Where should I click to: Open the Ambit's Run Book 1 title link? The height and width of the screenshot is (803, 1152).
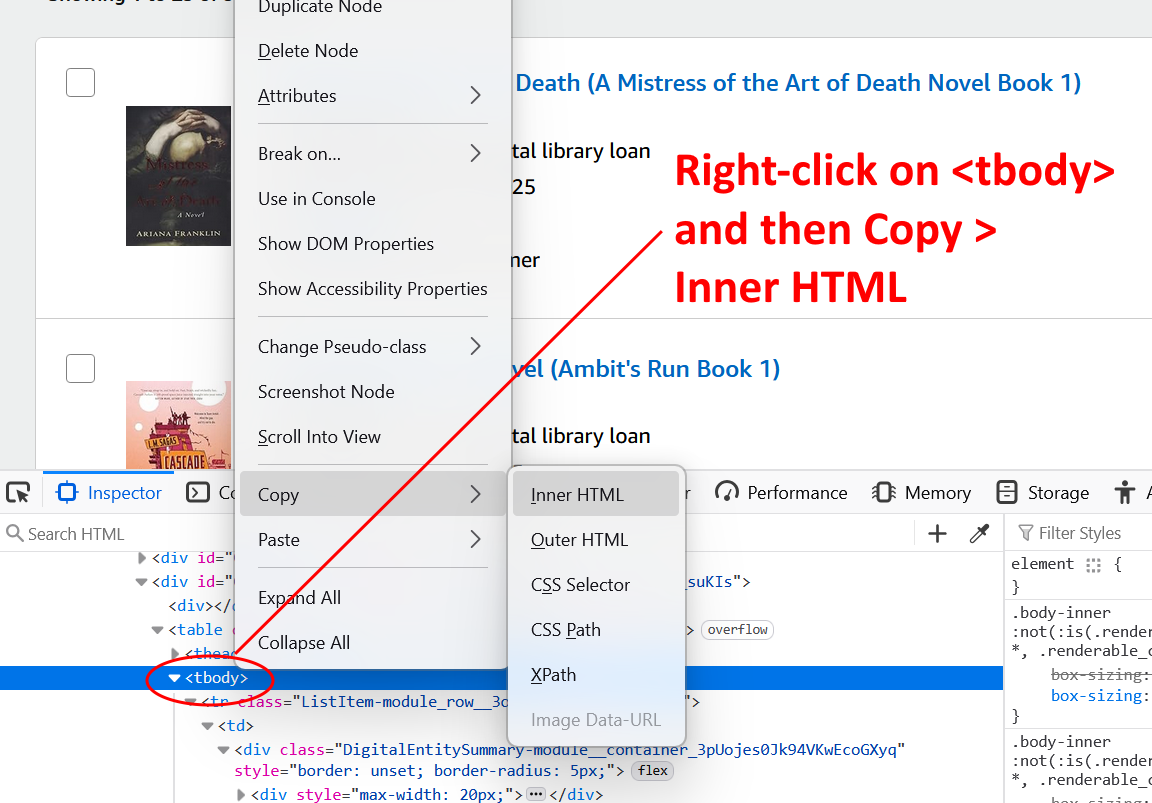point(646,369)
